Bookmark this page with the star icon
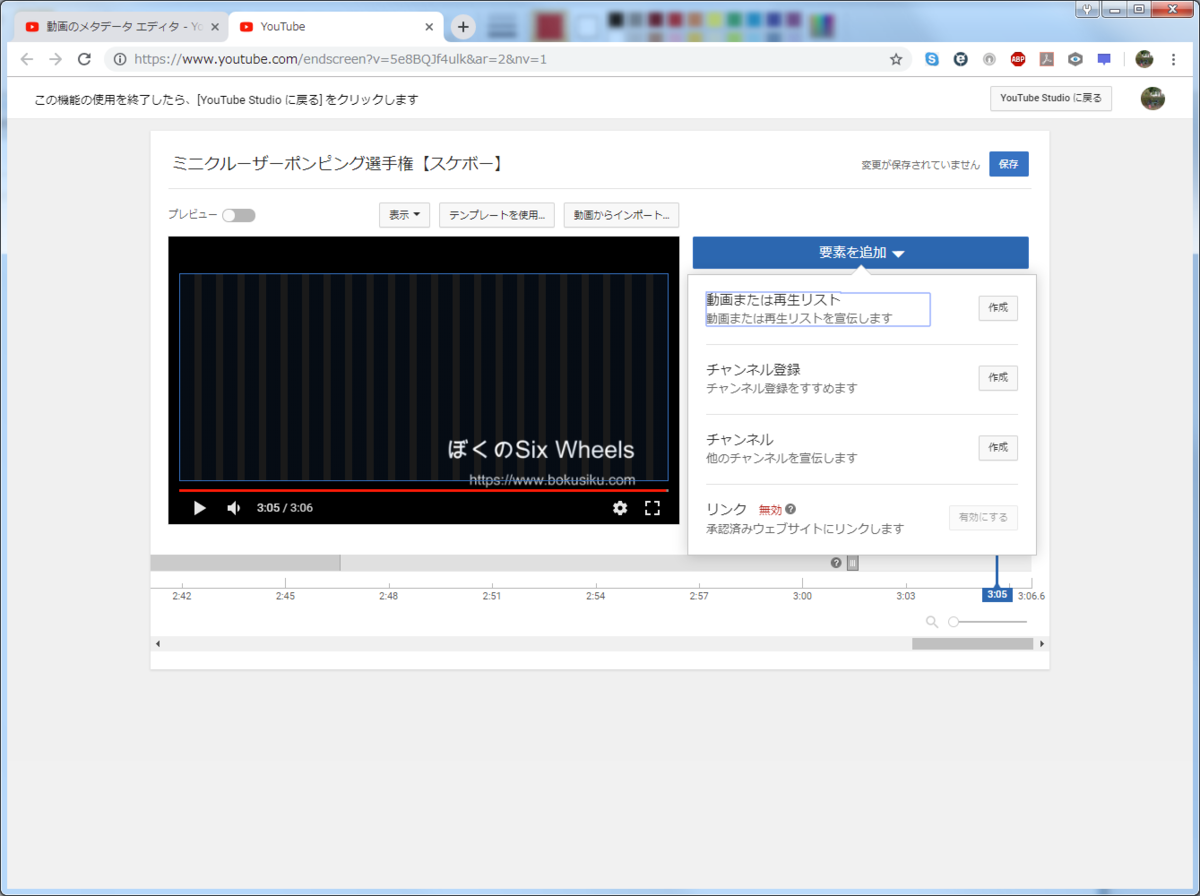 click(x=896, y=59)
